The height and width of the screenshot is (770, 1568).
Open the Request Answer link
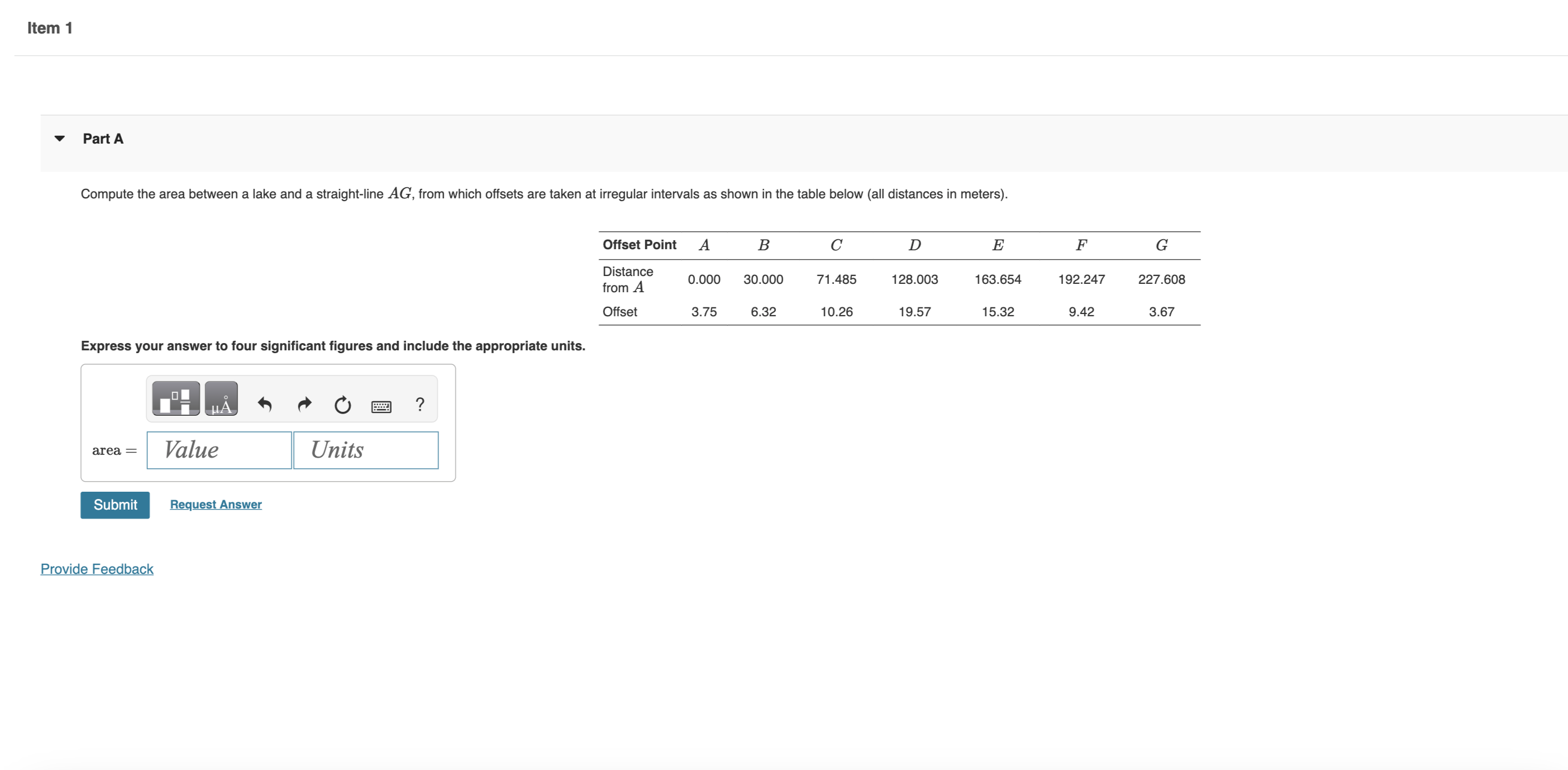point(215,504)
